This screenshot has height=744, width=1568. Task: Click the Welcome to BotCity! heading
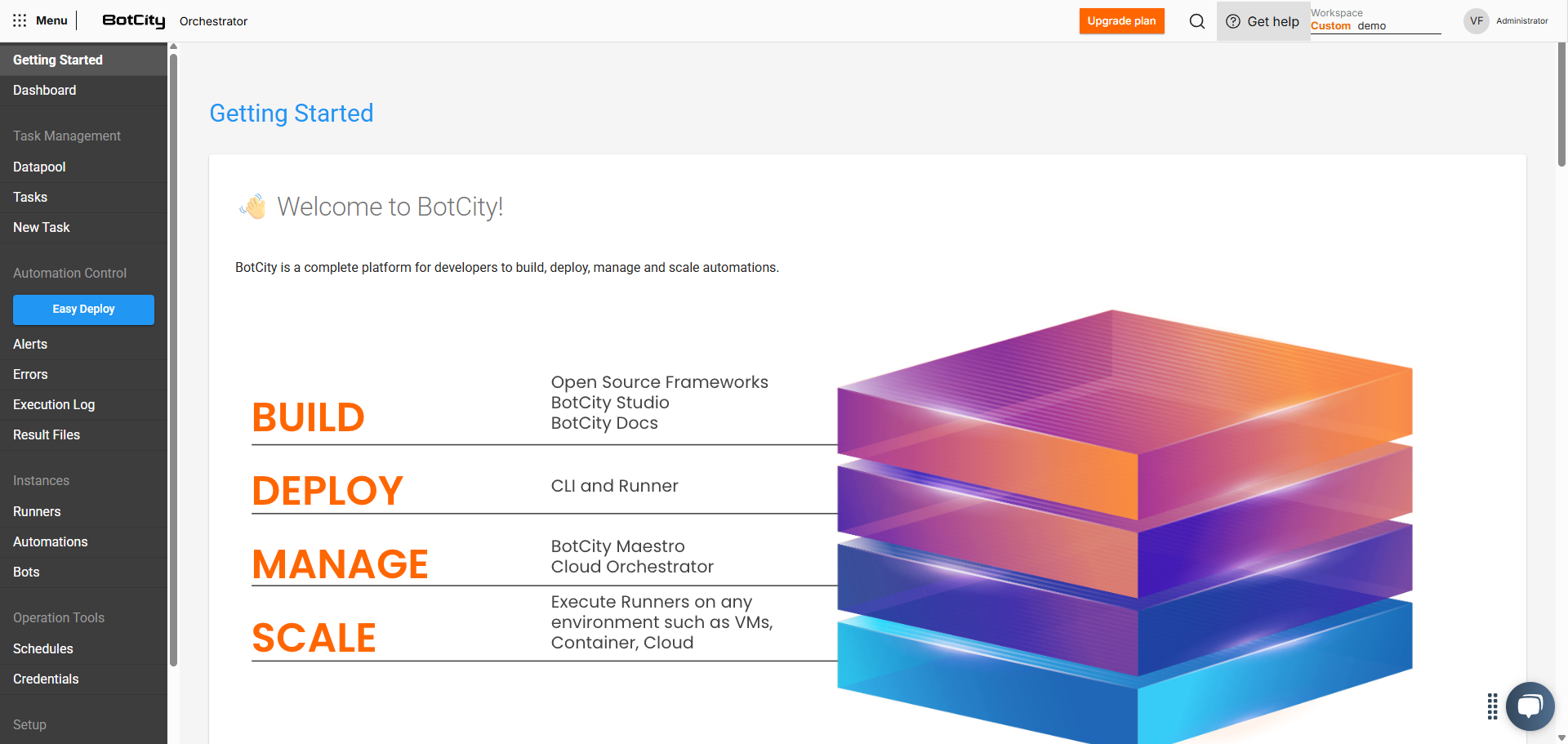[390, 207]
